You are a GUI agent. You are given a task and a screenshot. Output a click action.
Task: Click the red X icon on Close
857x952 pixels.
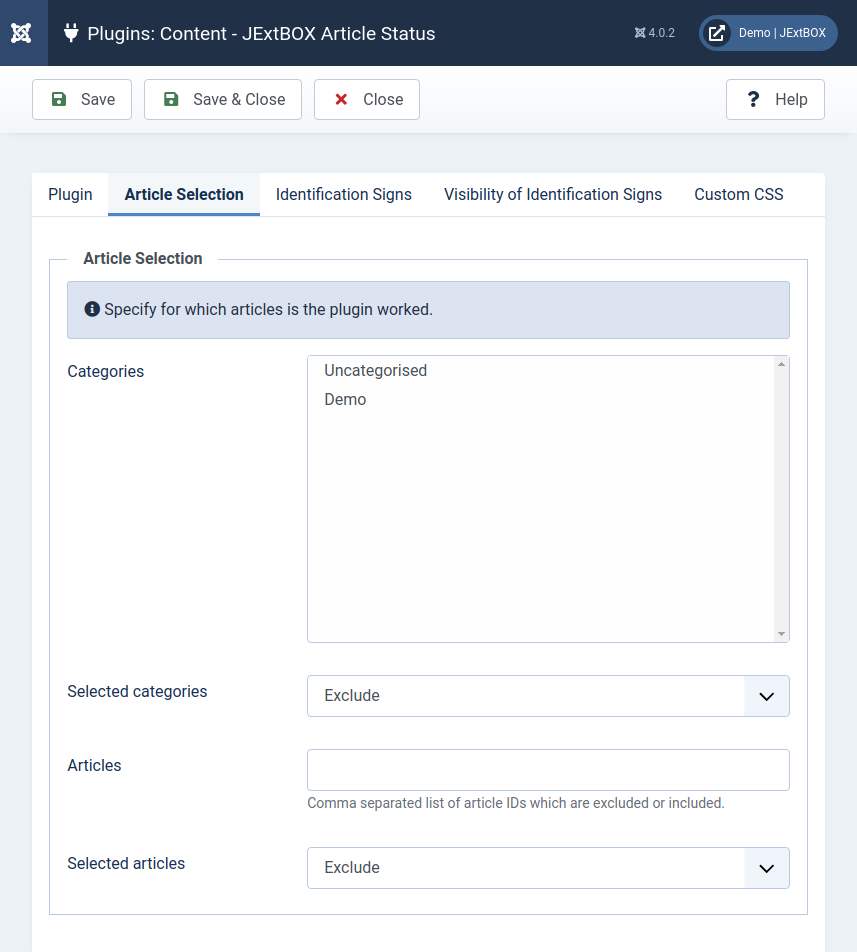[x=341, y=99]
